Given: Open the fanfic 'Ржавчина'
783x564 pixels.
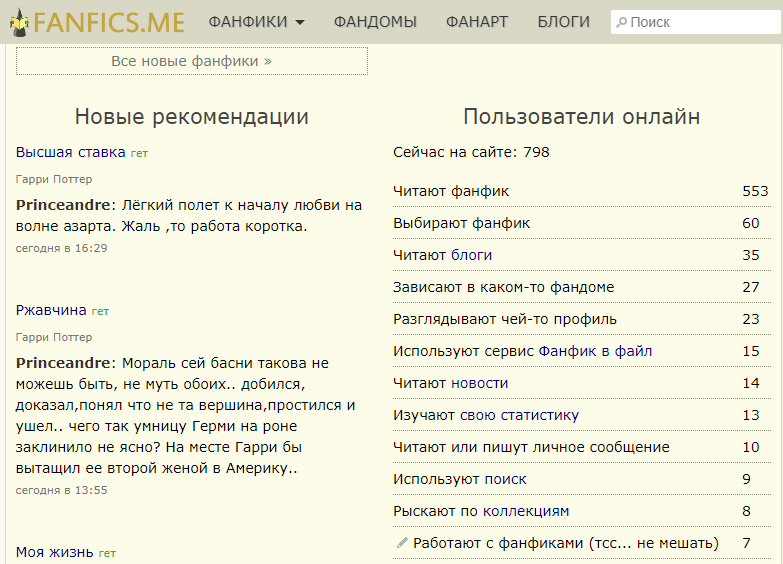Looking at the screenshot, I should point(51,310).
